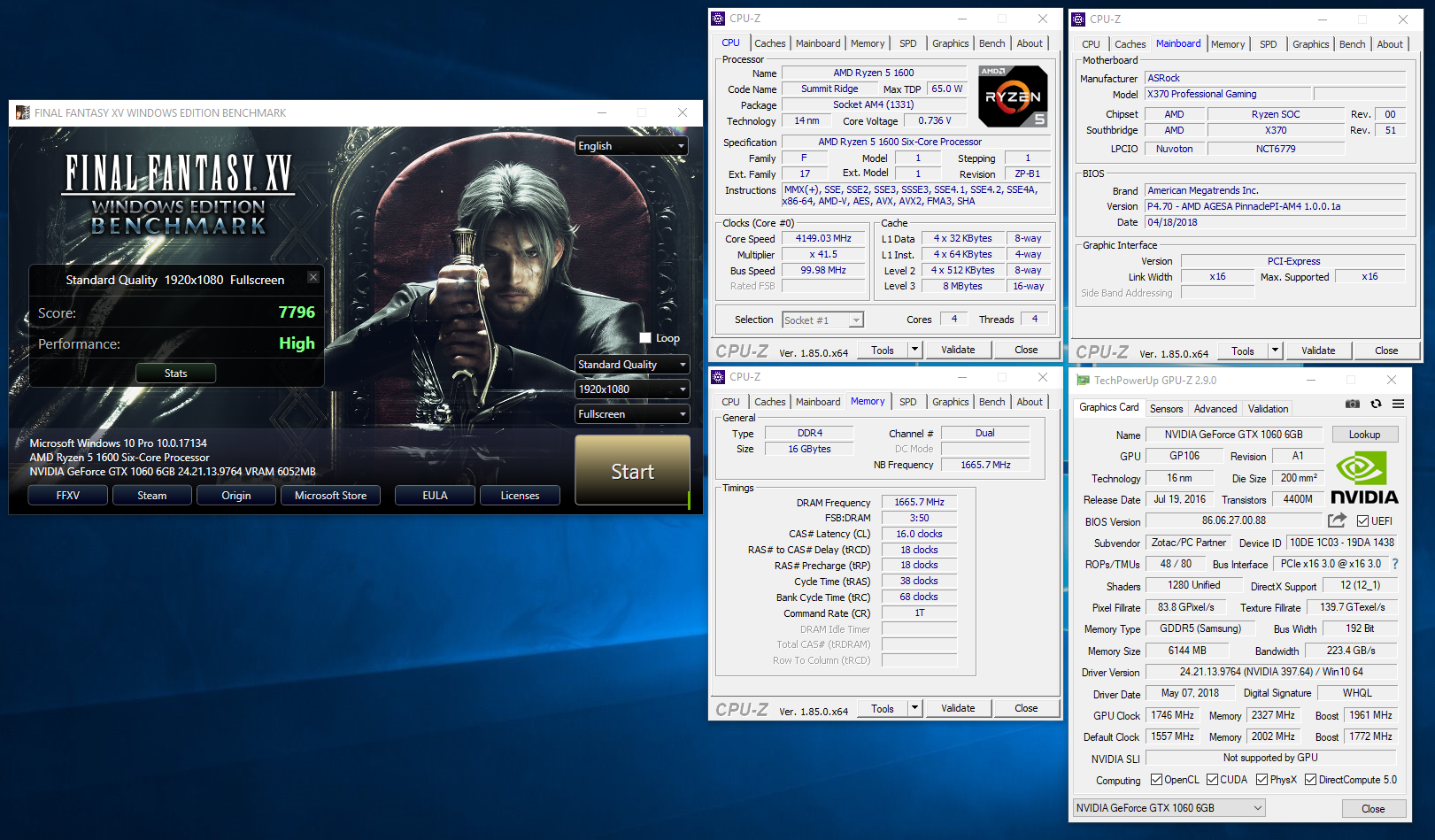
Task: Click GPU-Z BIOS share/export icon
Action: [x=1337, y=520]
